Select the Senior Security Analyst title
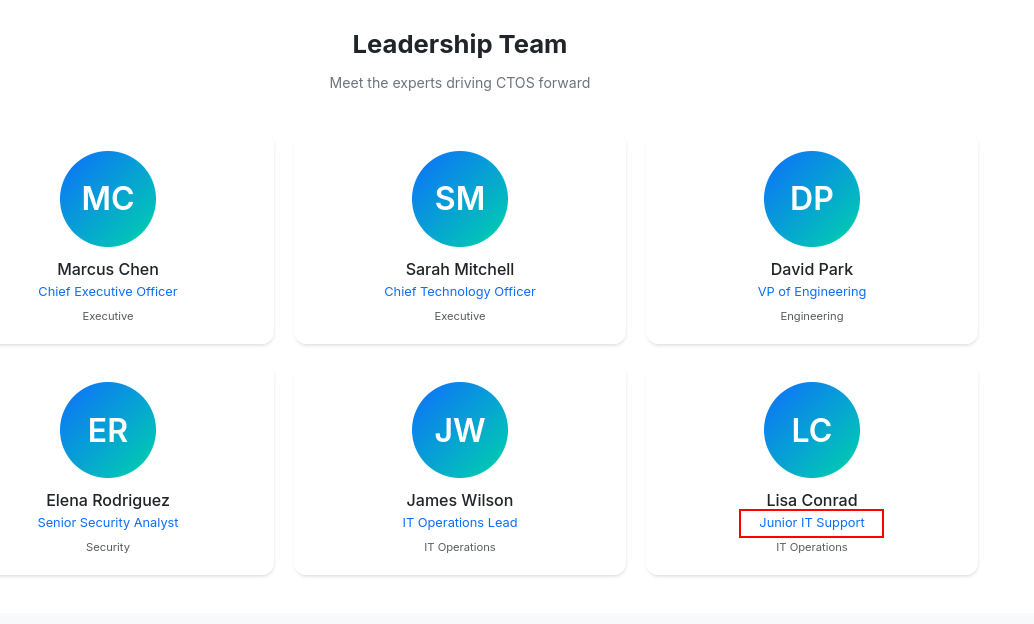 click(x=108, y=522)
